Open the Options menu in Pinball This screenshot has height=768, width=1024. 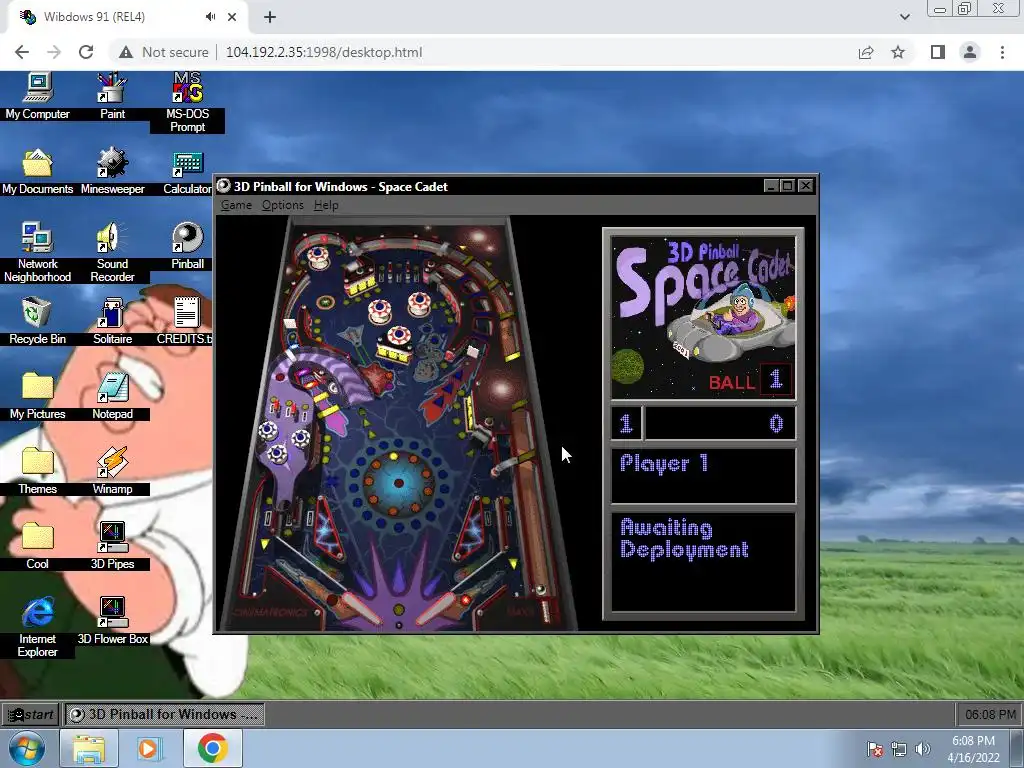click(x=282, y=205)
